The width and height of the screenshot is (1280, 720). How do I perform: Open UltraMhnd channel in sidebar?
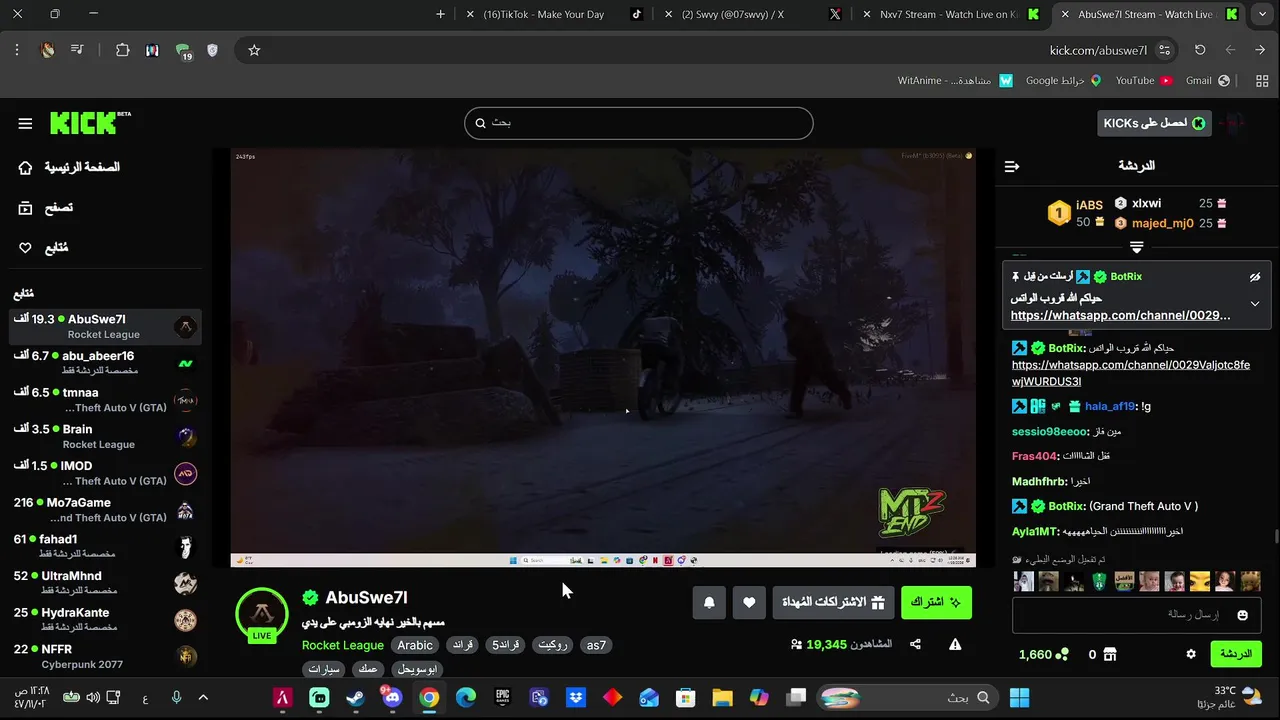coord(105,582)
